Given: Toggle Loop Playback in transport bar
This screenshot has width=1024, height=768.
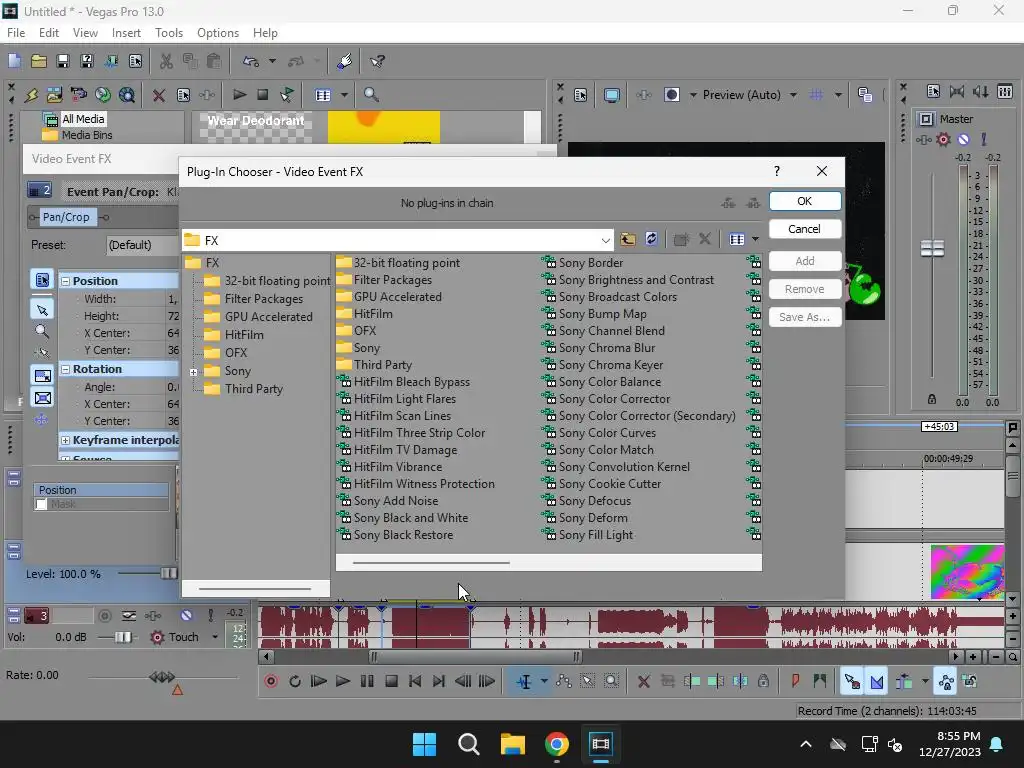Looking at the screenshot, I should click(295, 681).
